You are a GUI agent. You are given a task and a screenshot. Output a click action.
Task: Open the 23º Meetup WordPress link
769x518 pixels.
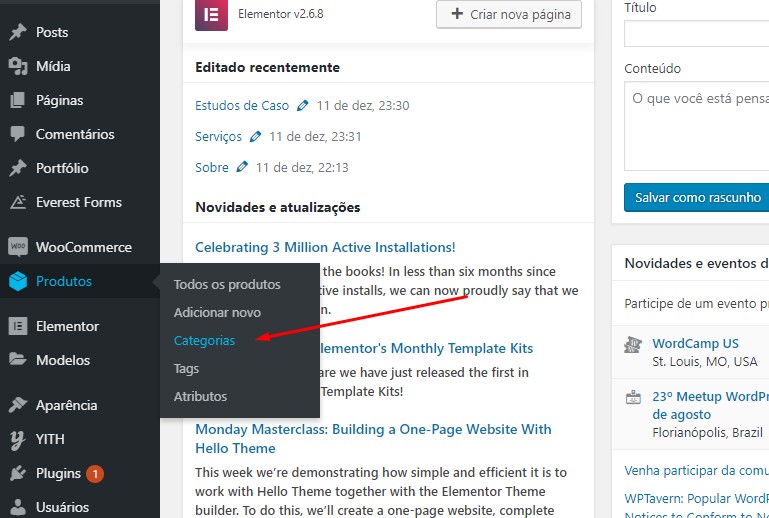pos(711,405)
